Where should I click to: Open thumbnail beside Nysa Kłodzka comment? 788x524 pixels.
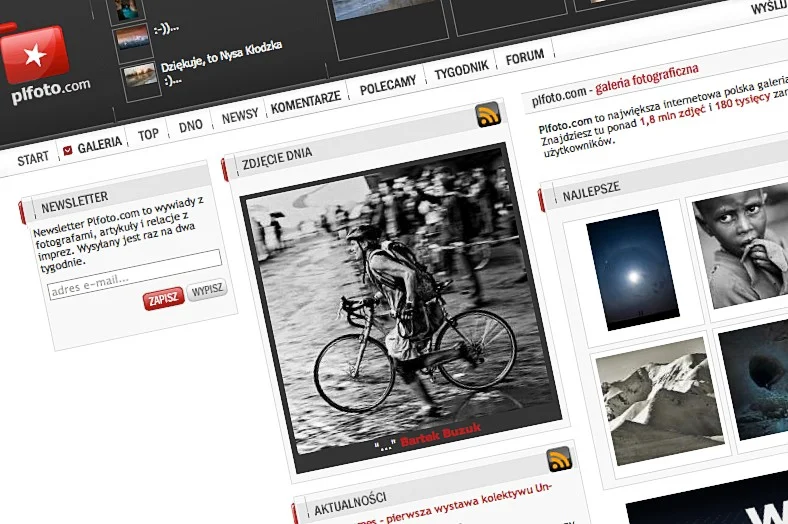141,75
